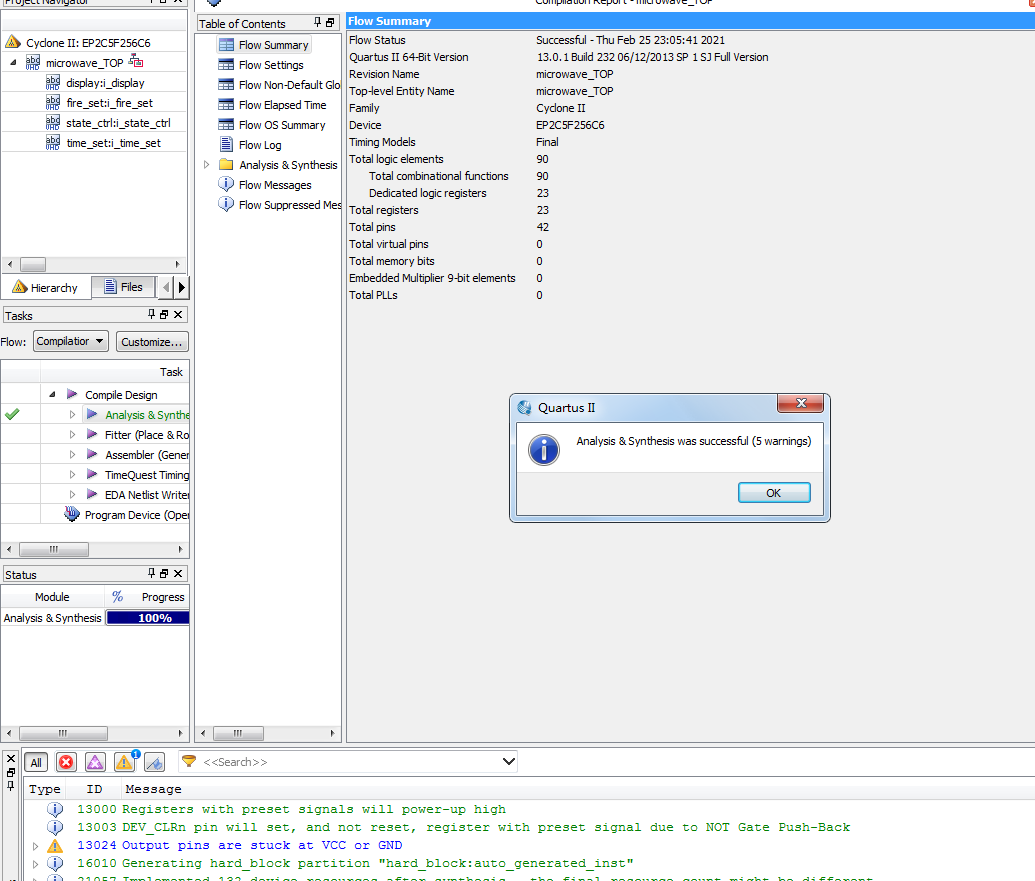This screenshot has height=881, width=1035.
Task: Pin the Tasks panel
Action: coord(152,315)
